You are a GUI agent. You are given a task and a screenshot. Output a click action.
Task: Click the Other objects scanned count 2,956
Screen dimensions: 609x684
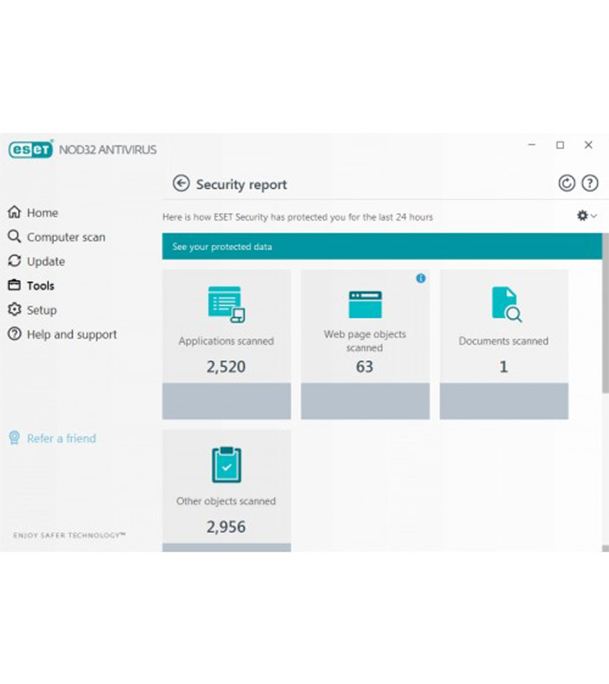pyautogui.click(x=226, y=527)
